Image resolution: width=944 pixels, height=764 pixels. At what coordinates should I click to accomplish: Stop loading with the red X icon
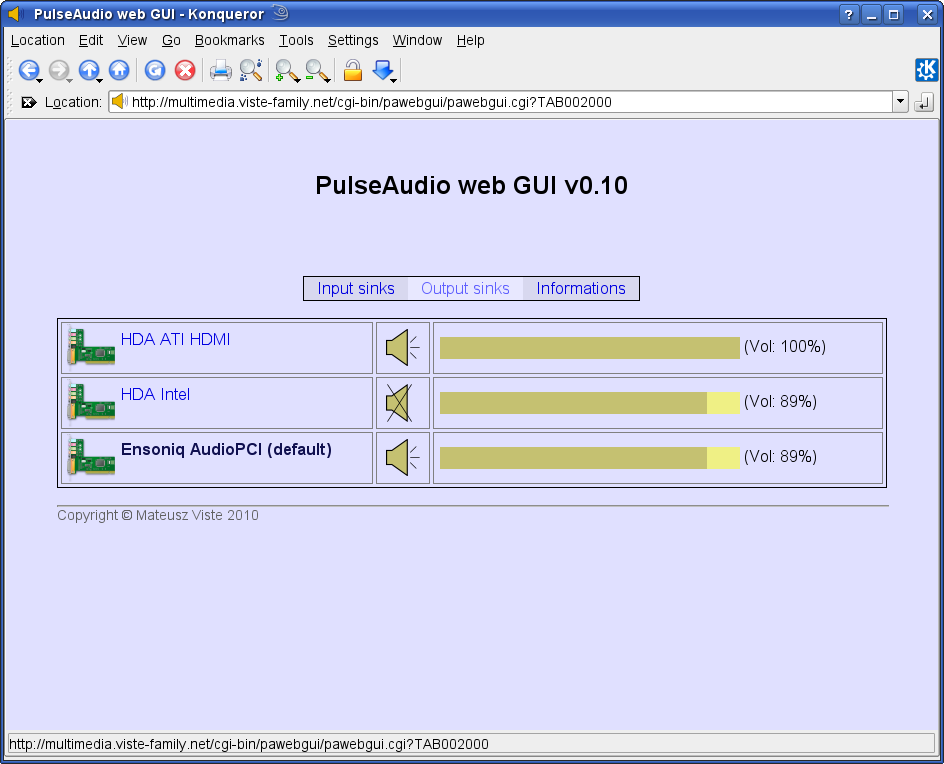pos(185,70)
